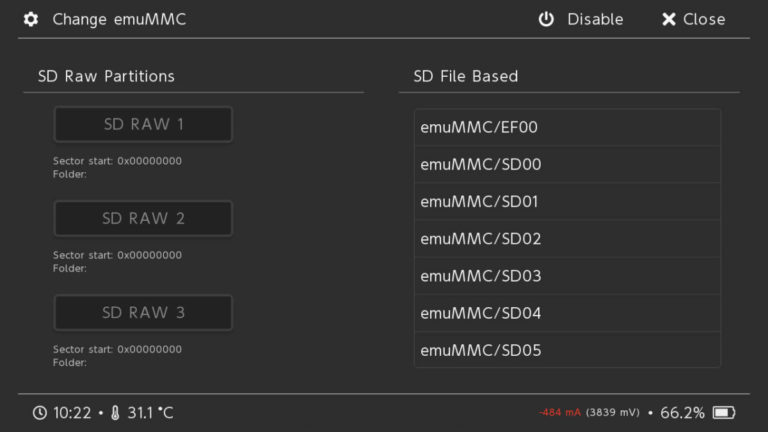Click the -484 mA current reading

(x=560, y=413)
